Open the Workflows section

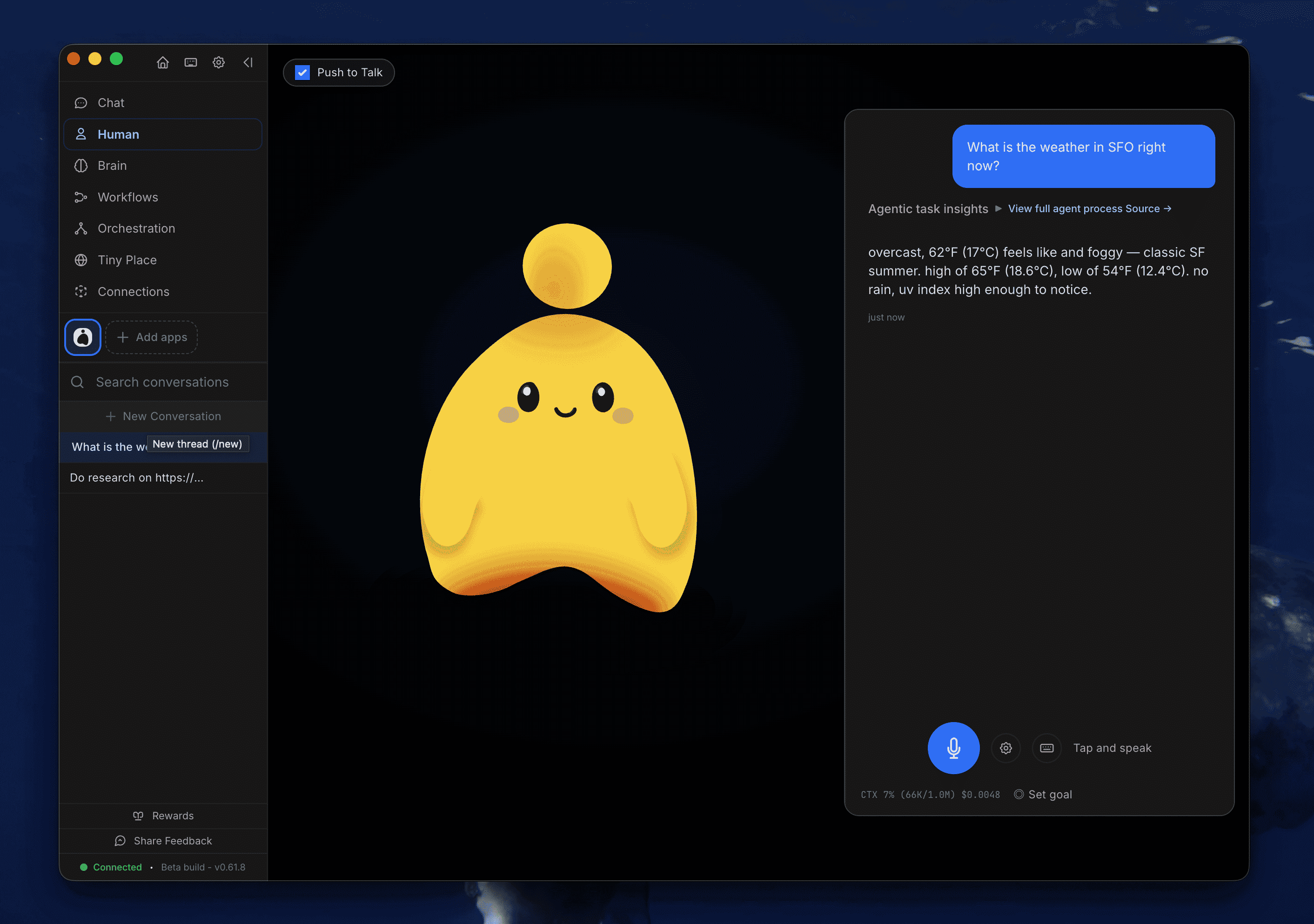click(162, 197)
